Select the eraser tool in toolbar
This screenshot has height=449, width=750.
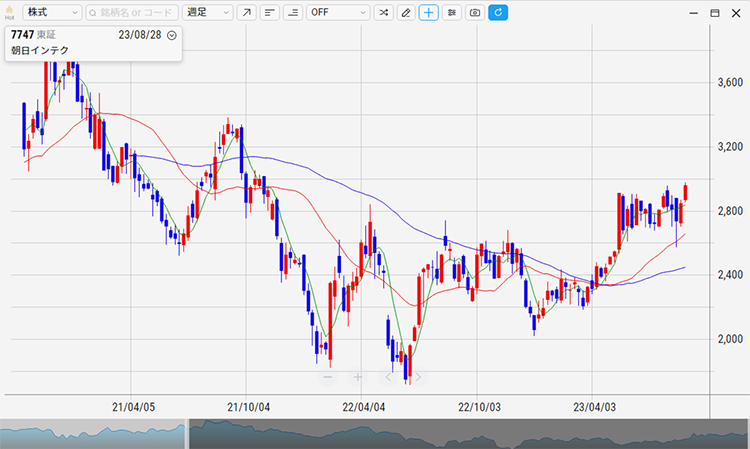click(406, 13)
